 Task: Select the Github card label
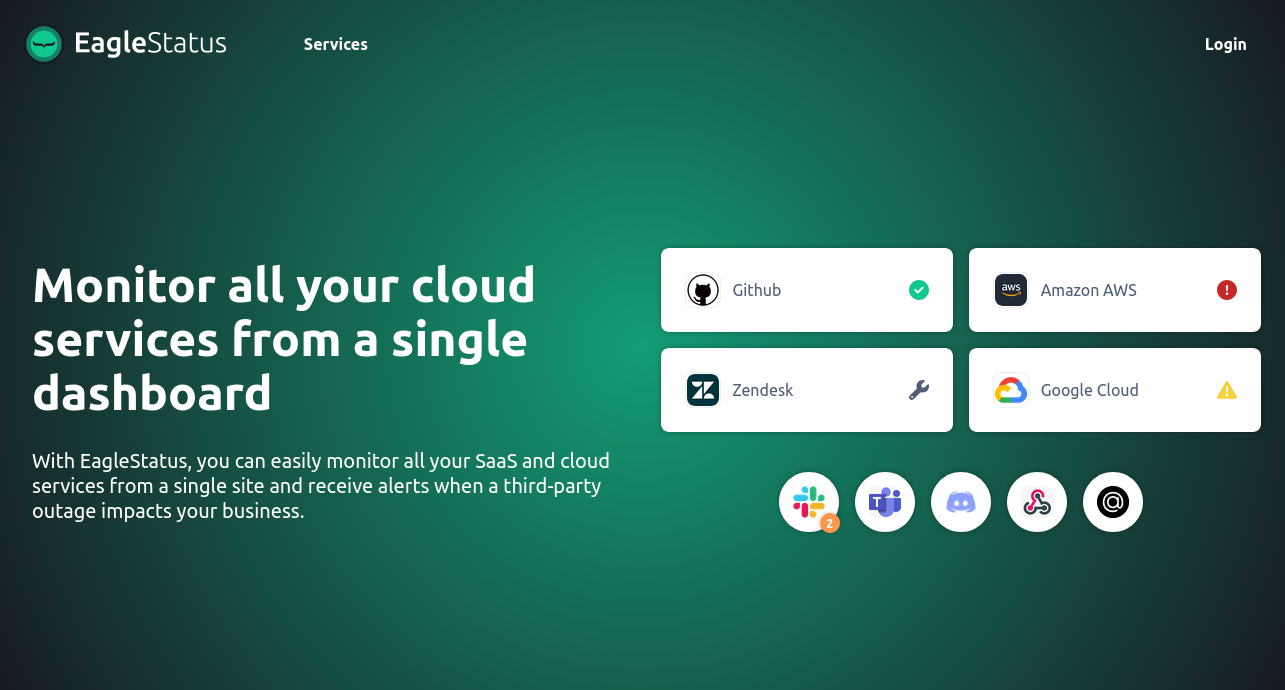[x=757, y=290]
